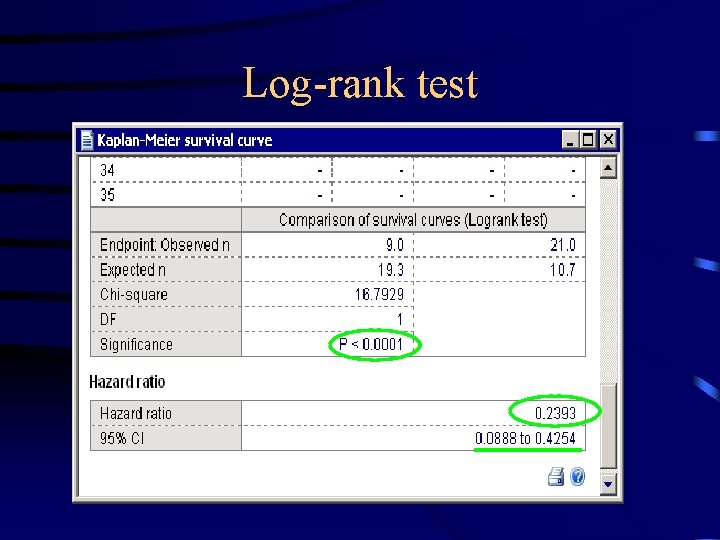
Task: Click the vertical scrollbar thumb
Action: click(x=608, y=426)
